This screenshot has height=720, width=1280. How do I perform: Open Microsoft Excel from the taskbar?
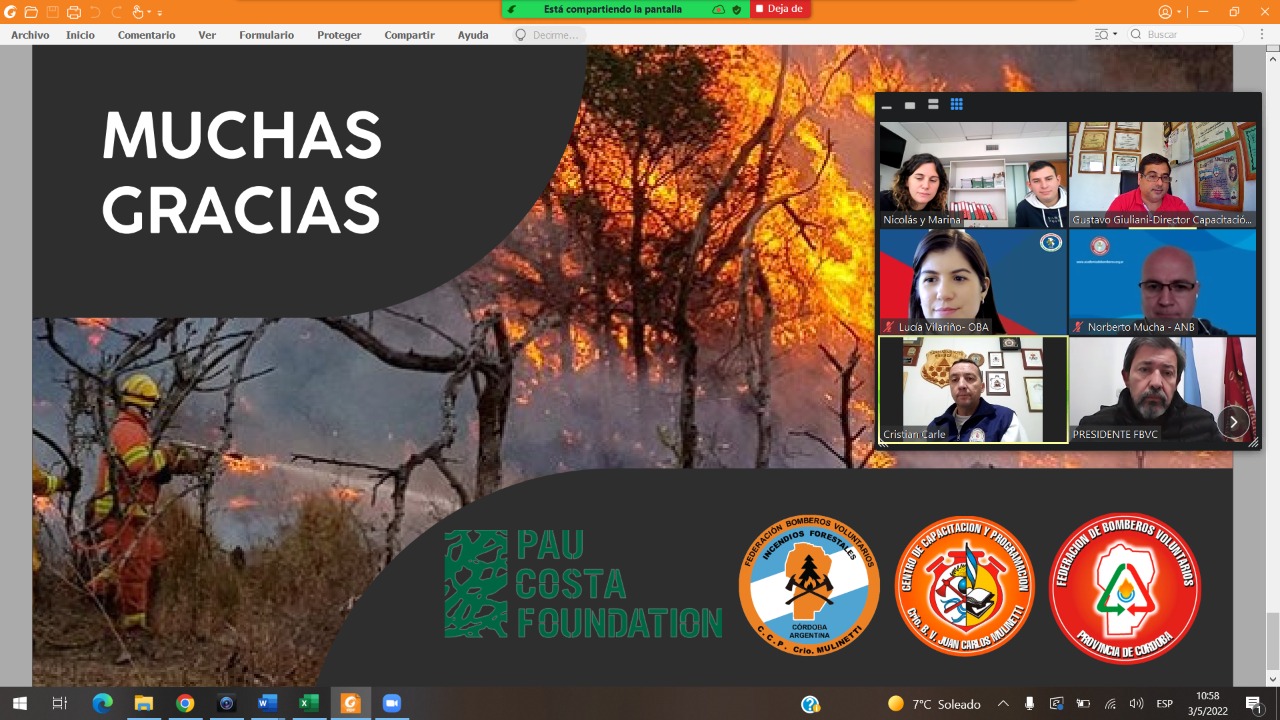point(308,704)
